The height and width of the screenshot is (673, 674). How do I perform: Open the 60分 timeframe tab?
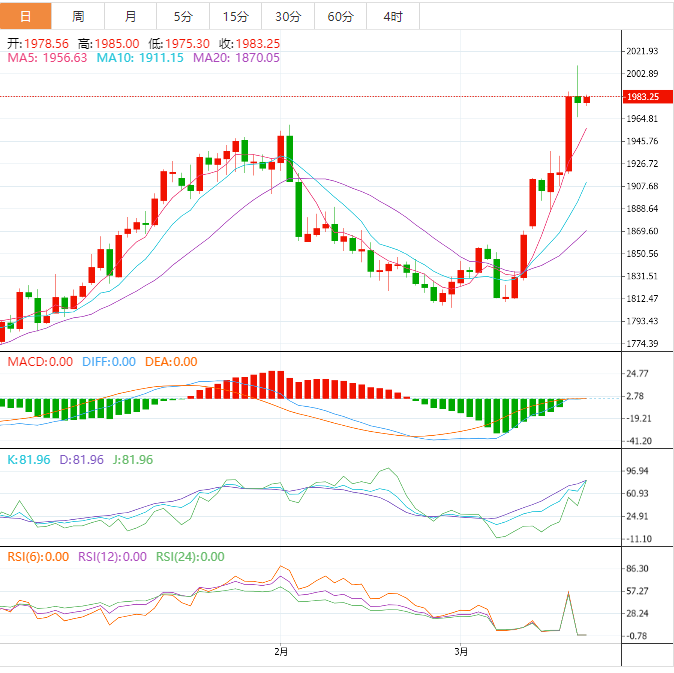coord(340,17)
